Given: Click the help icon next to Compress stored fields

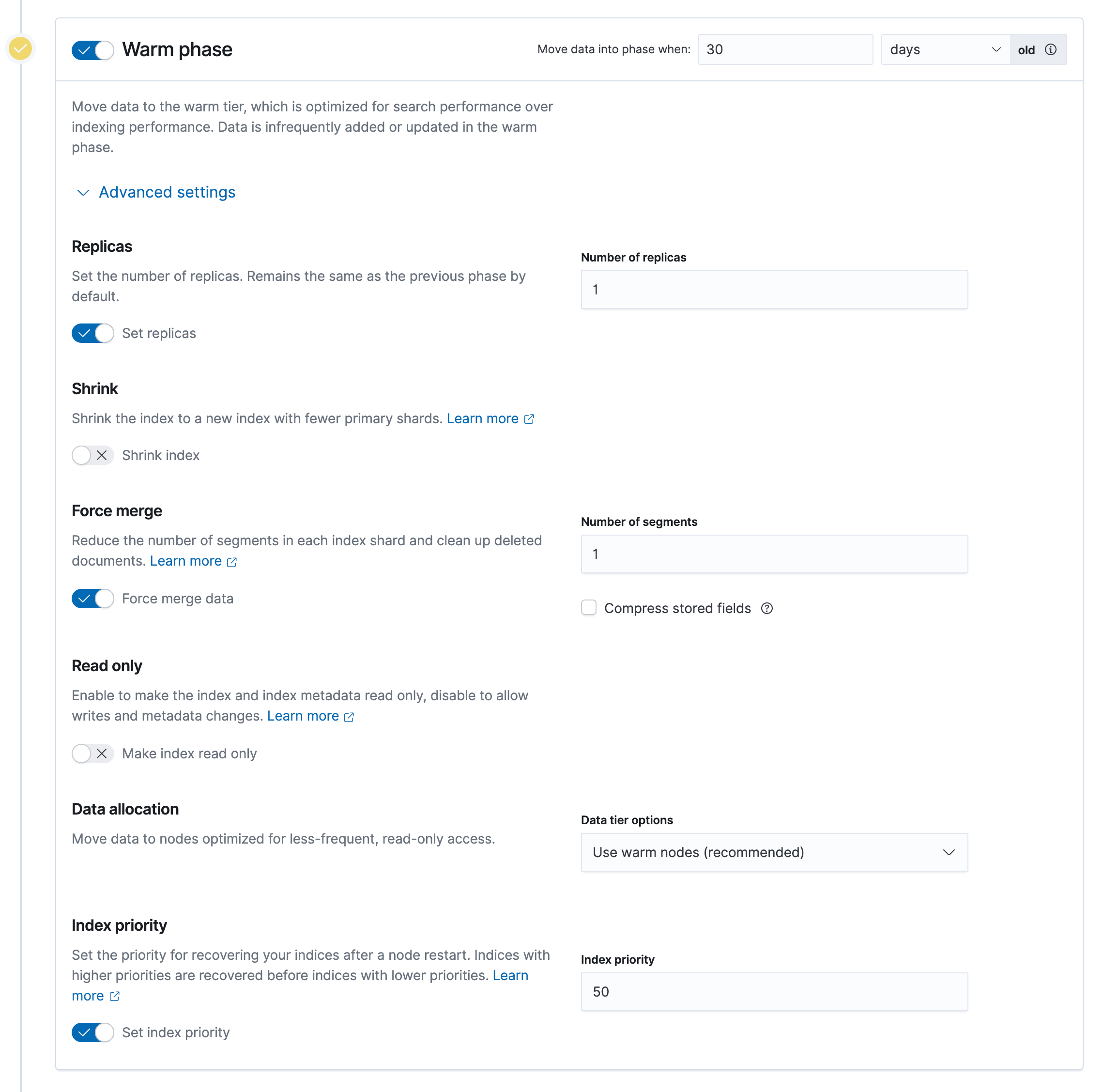Looking at the screenshot, I should coord(767,608).
